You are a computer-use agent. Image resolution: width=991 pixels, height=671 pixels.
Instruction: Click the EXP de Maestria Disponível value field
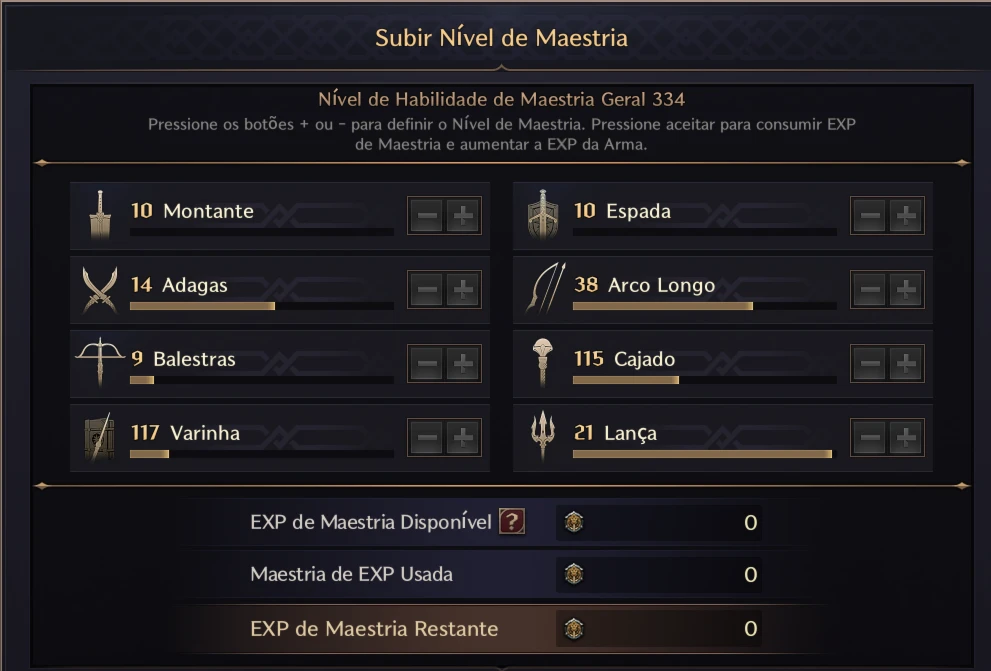659,523
